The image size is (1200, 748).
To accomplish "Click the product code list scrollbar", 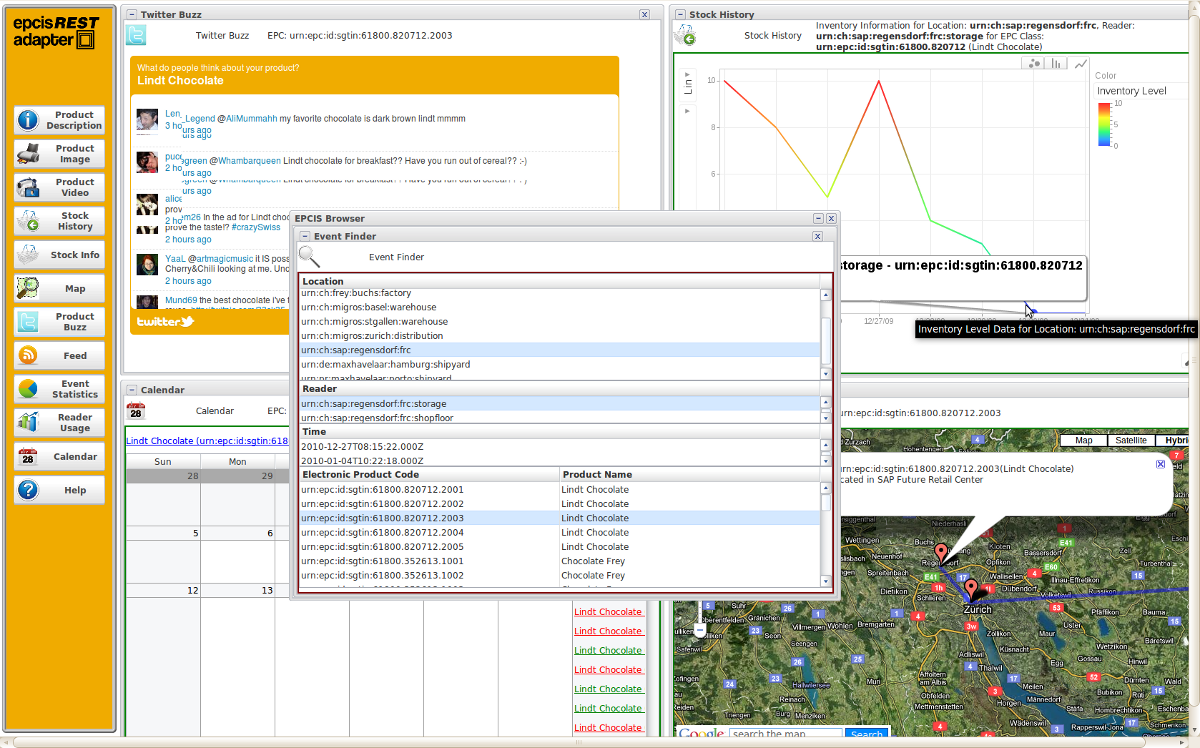I will coord(826,534).
